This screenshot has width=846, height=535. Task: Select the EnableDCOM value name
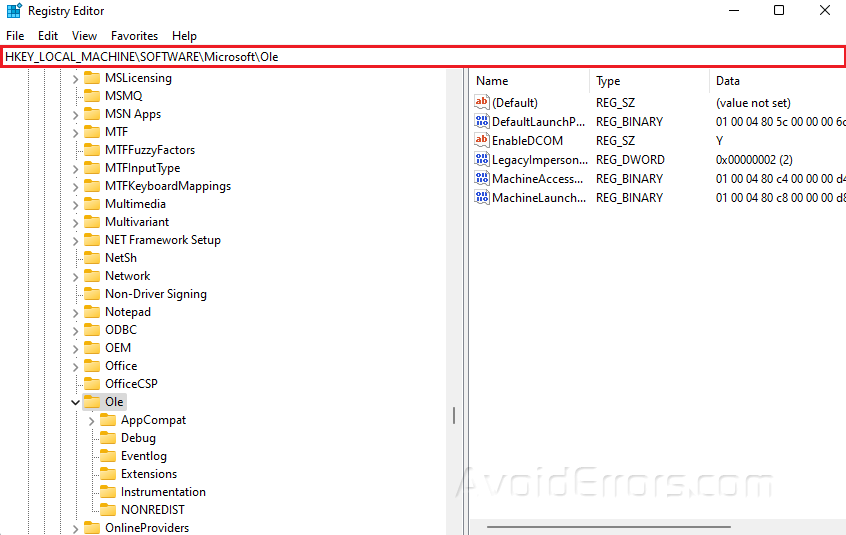[527, 140]
